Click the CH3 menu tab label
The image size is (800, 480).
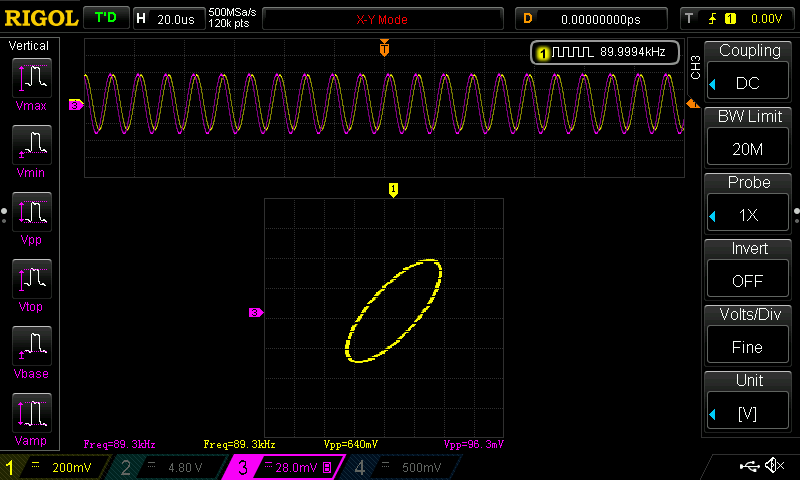[695, 67]
